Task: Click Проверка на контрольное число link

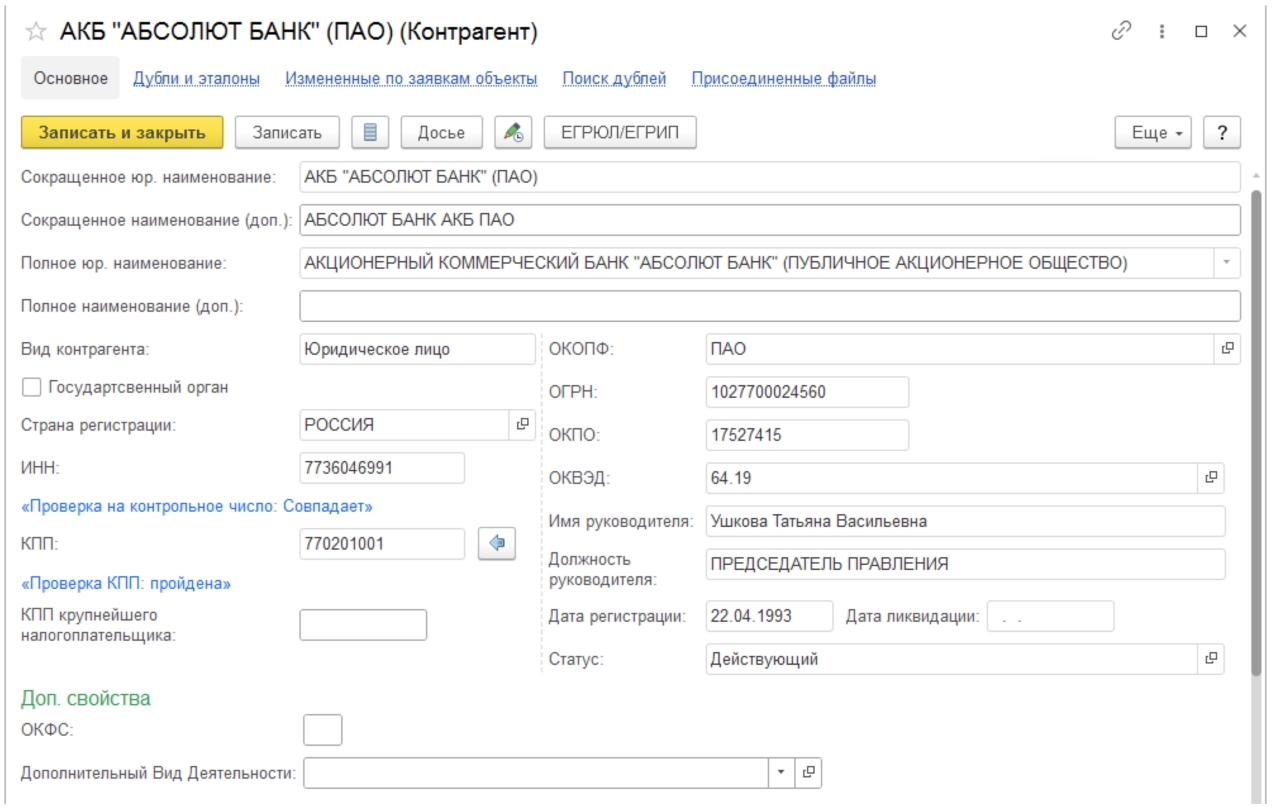Action: coord(197,507)
